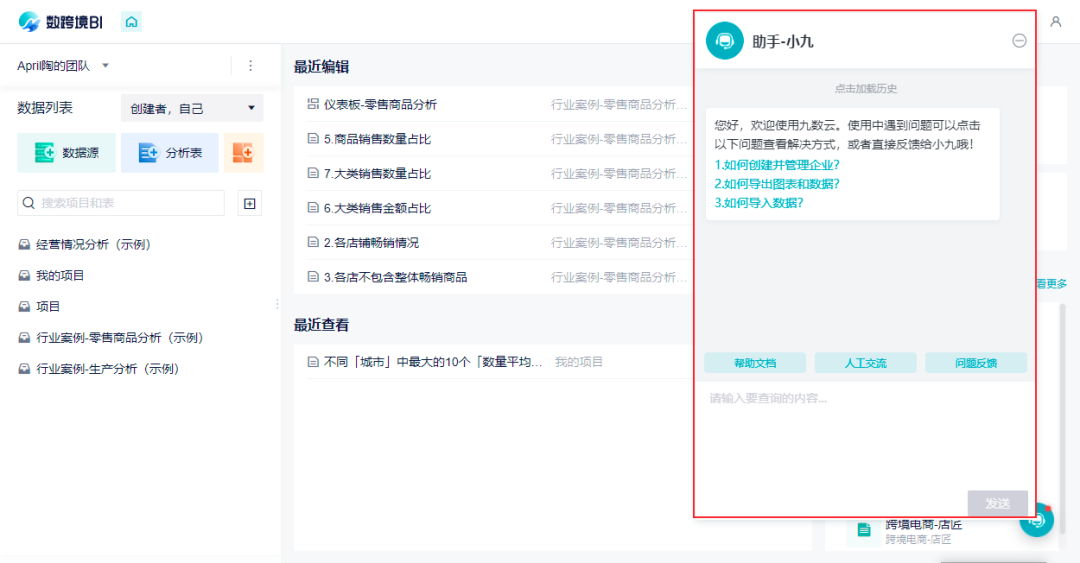Viewport: 1080px width, 563px height.
Task: Click the 助手-小九 avatar icon
Action: pos(725,41)
